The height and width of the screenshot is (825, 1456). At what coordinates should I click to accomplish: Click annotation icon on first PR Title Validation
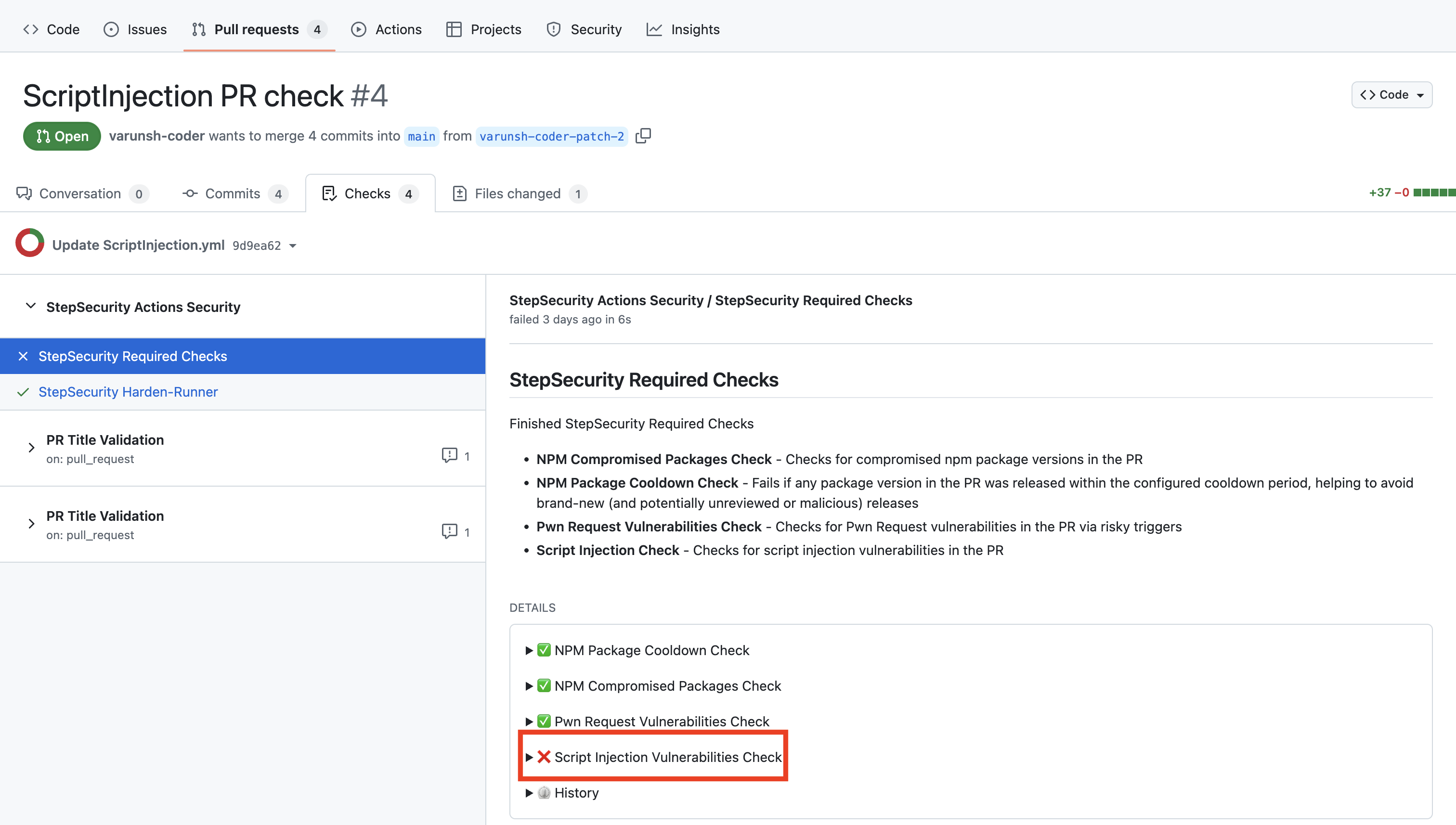point(449,455)
